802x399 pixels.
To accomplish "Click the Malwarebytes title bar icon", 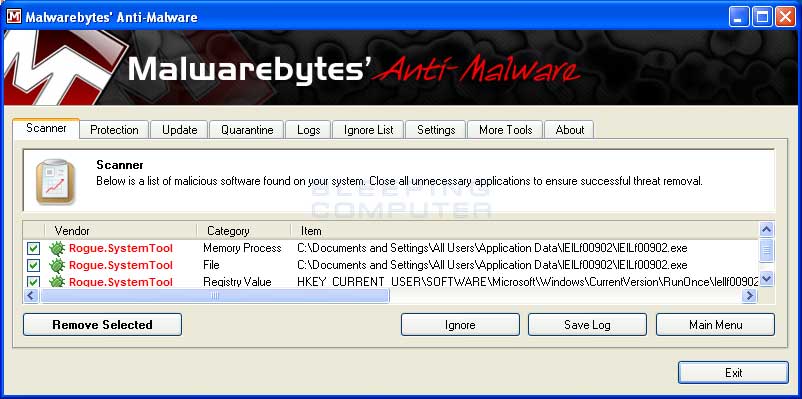I will click(14, 17).
